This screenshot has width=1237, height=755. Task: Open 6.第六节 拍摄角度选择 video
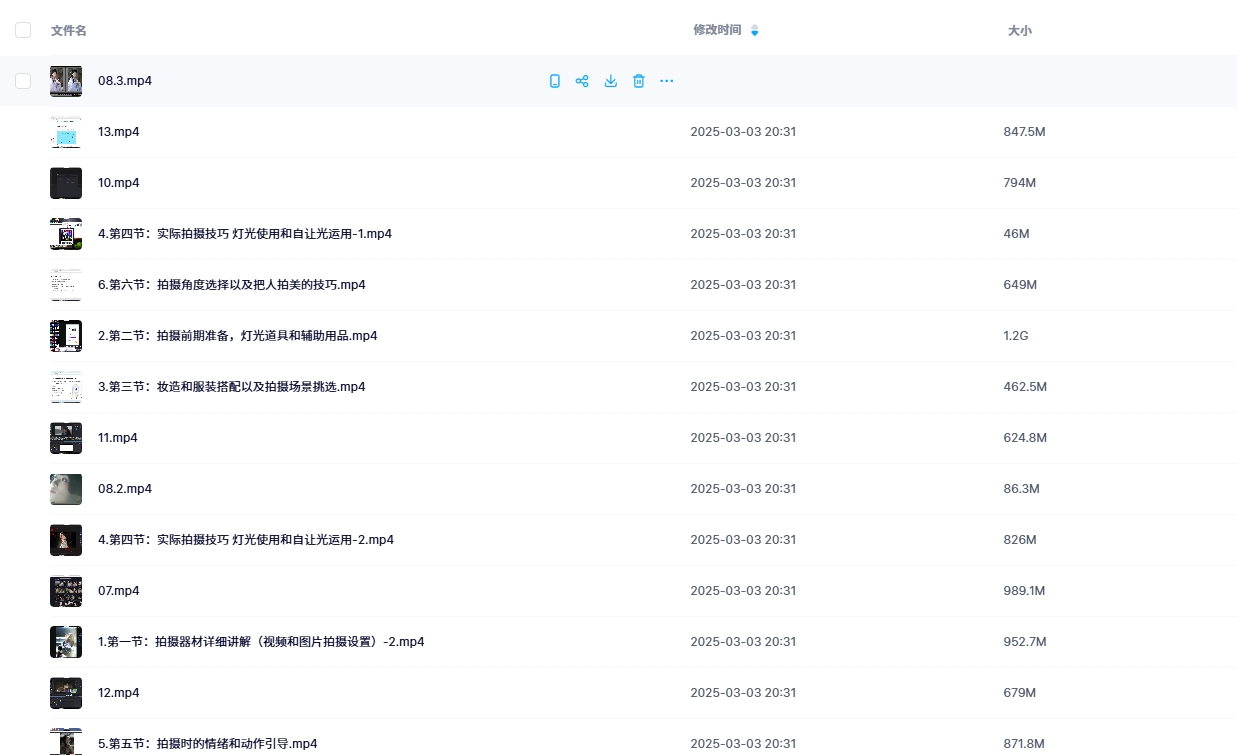click(x=231, y=285)
